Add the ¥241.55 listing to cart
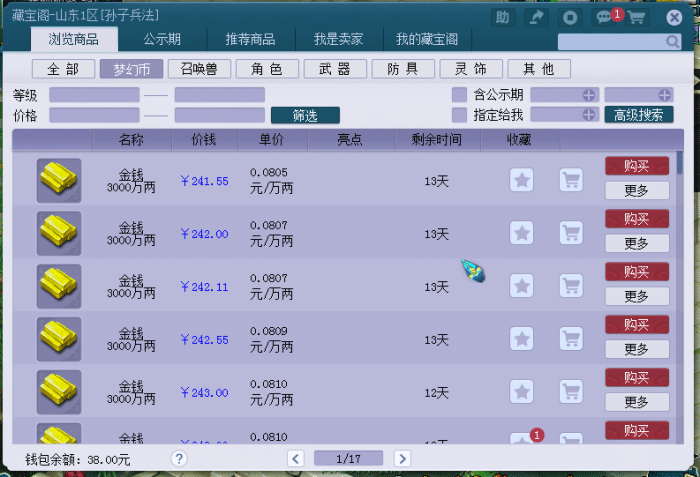The width and height of the screenshot is (700, 477). pyautogui.click(x=571, y=180)
